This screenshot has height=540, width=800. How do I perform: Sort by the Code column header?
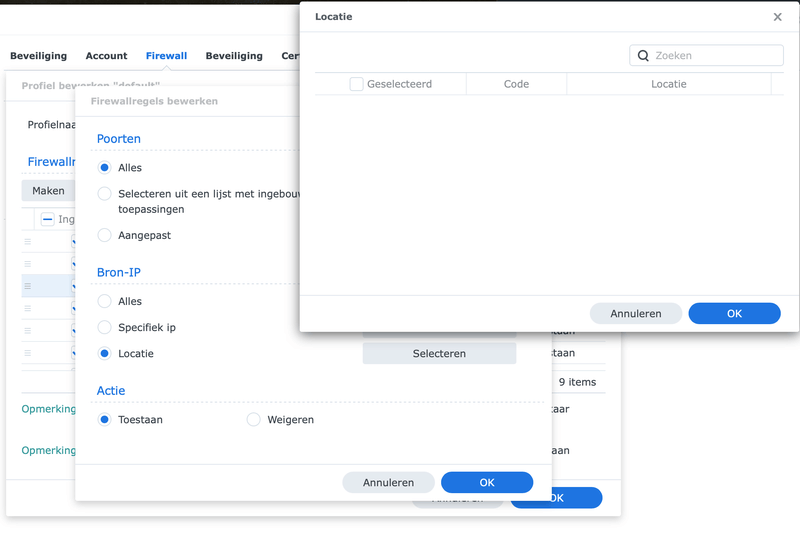(516, 84)
